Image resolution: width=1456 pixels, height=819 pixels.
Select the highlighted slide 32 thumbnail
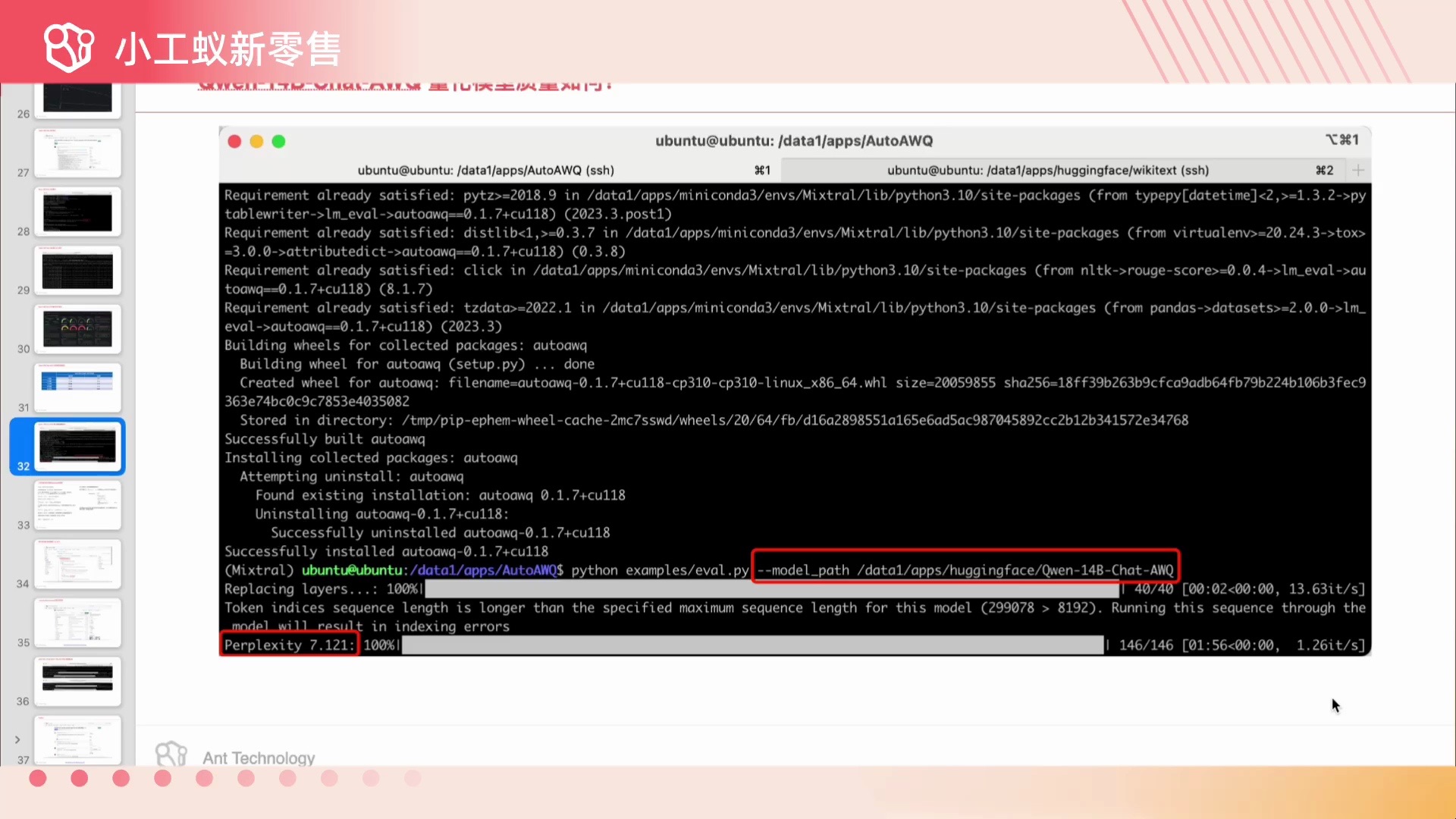click(x=77, y=446)
